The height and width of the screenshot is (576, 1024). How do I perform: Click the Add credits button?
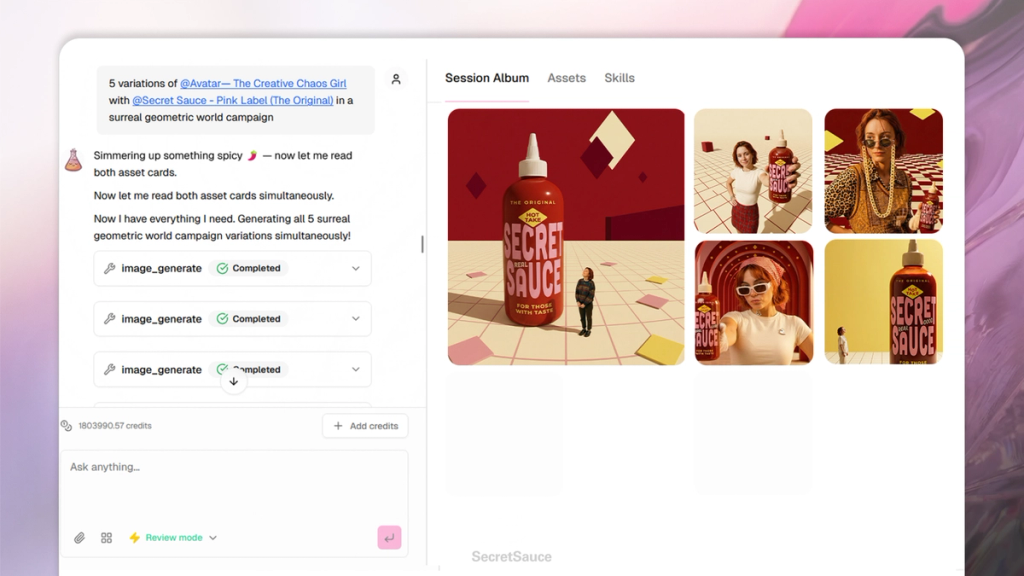[365, 425]
